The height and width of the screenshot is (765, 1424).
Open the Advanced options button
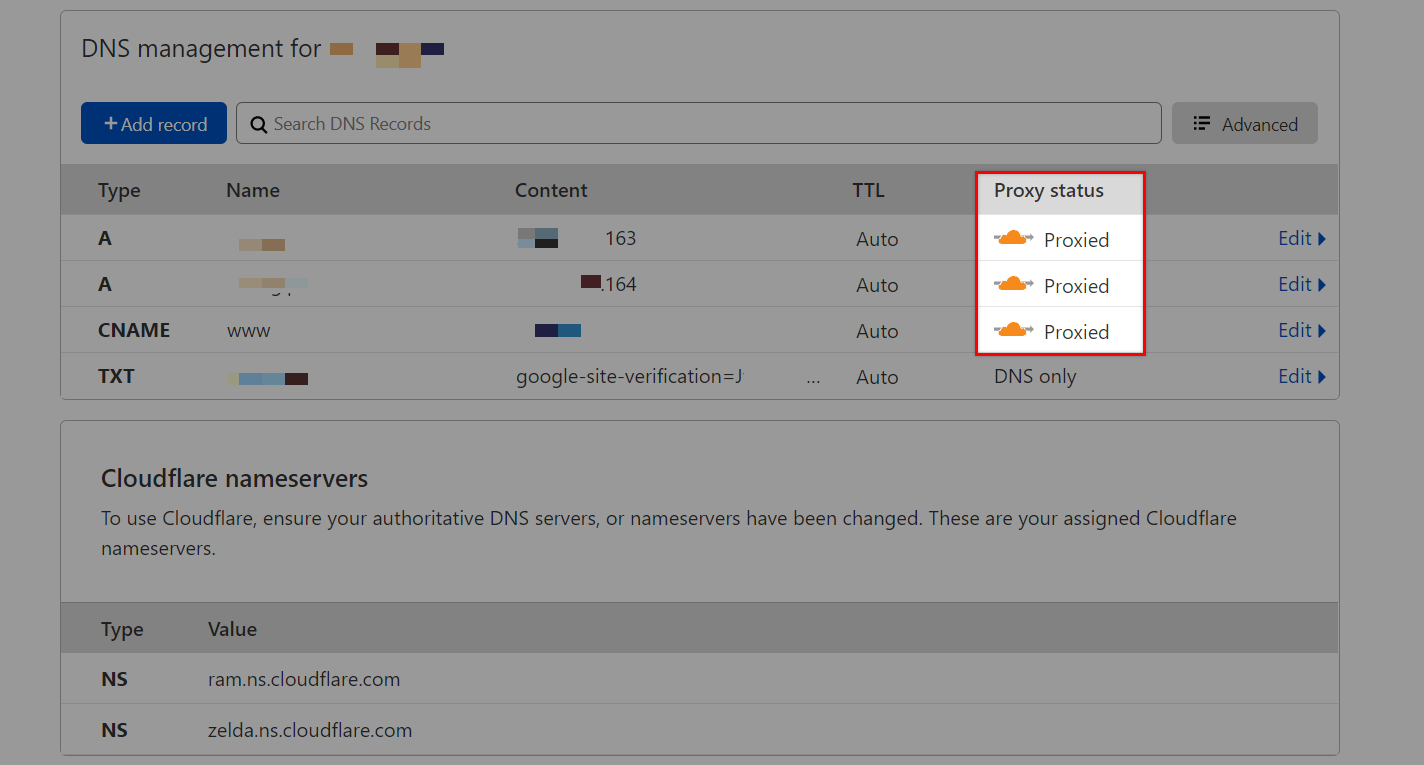1245,123
